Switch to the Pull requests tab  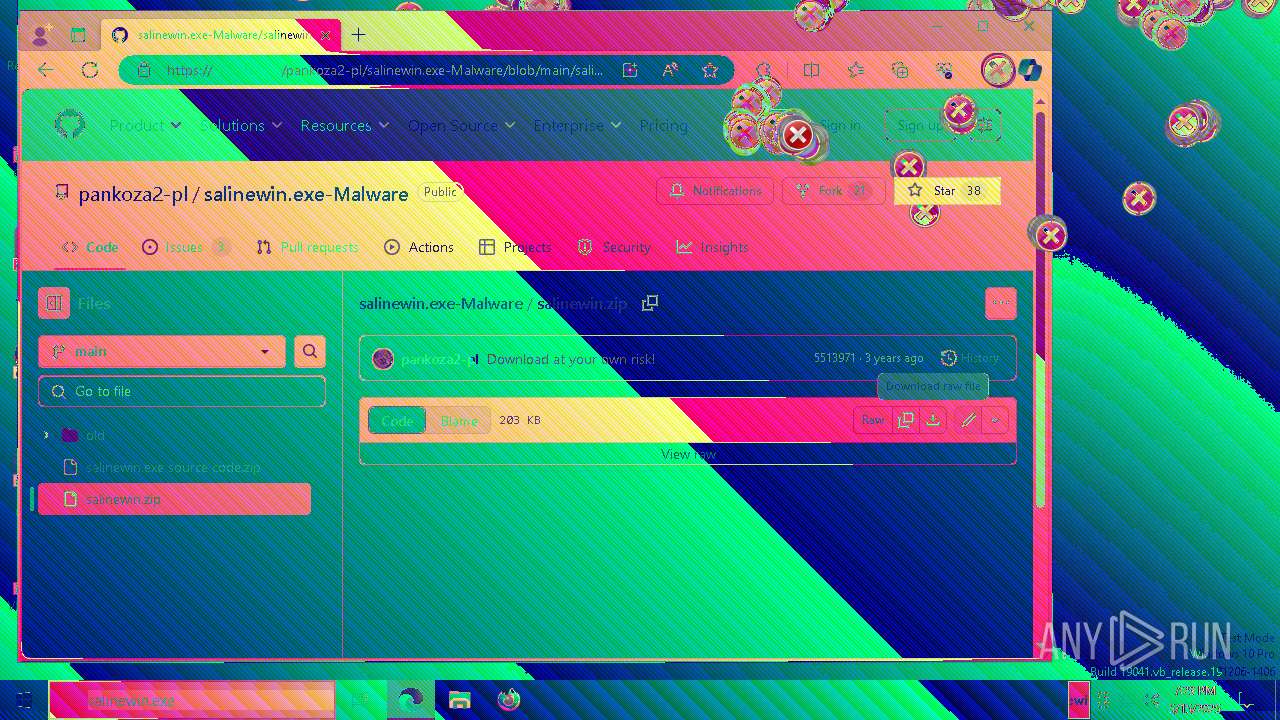(307, 247)
